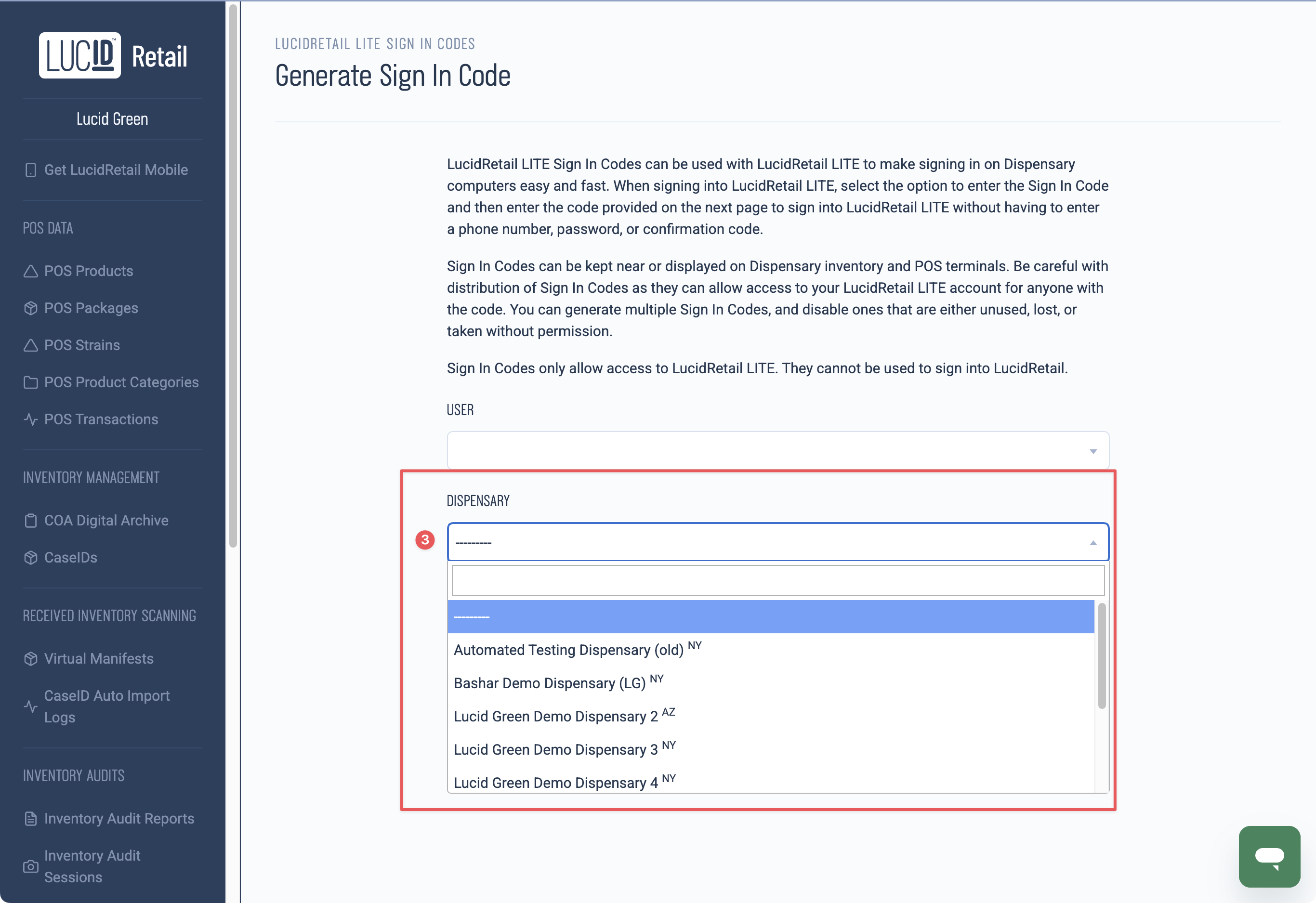Viewport: 1316px width, 903px height.
Task: Choose Bashar Demo Dispensary (LG) from list
Action: (549, 683)
